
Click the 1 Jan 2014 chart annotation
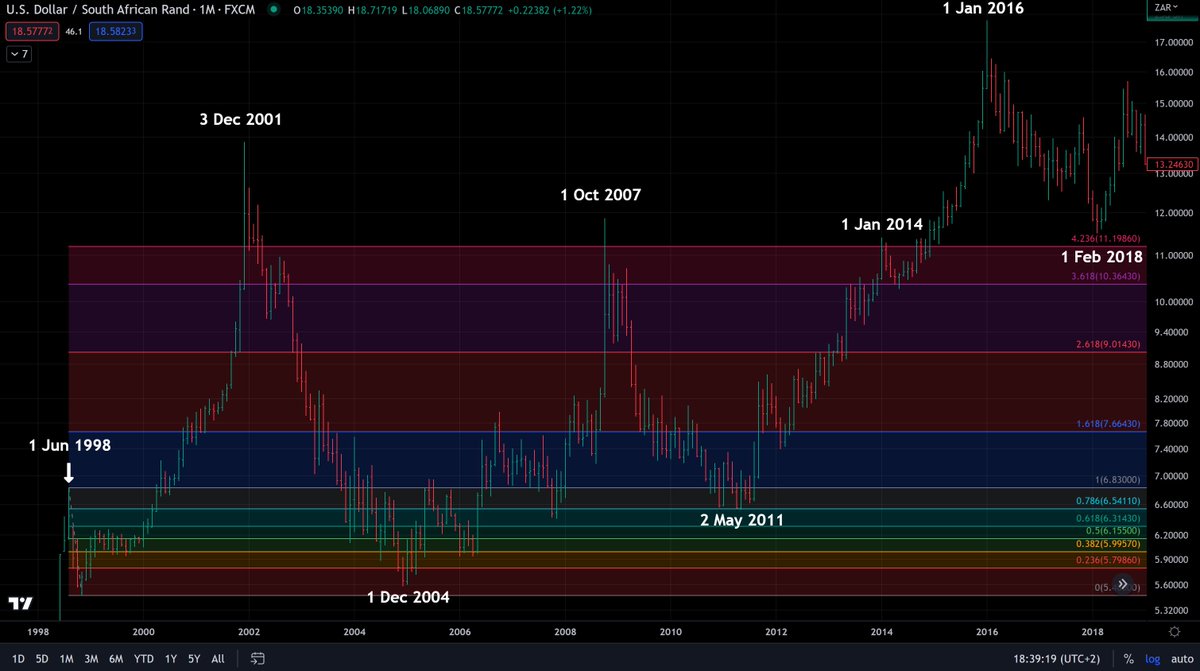click(x=882, y=225)
